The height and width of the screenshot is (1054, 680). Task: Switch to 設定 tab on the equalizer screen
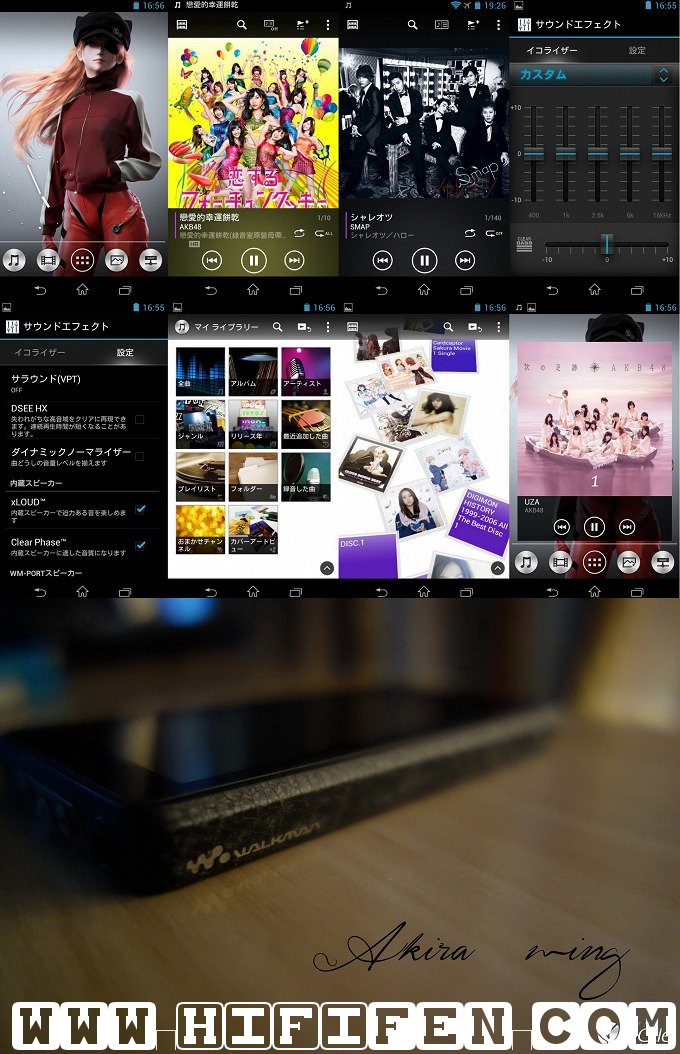pos(637,50)
